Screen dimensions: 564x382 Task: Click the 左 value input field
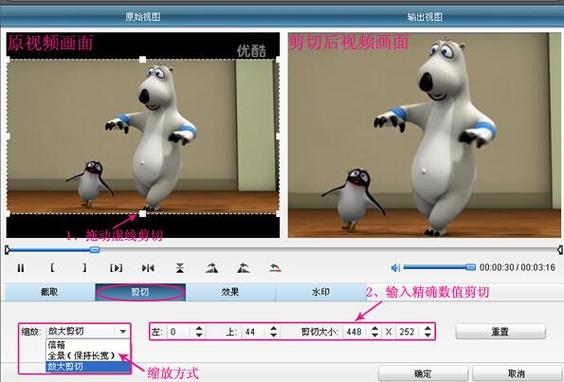(180, 332)
